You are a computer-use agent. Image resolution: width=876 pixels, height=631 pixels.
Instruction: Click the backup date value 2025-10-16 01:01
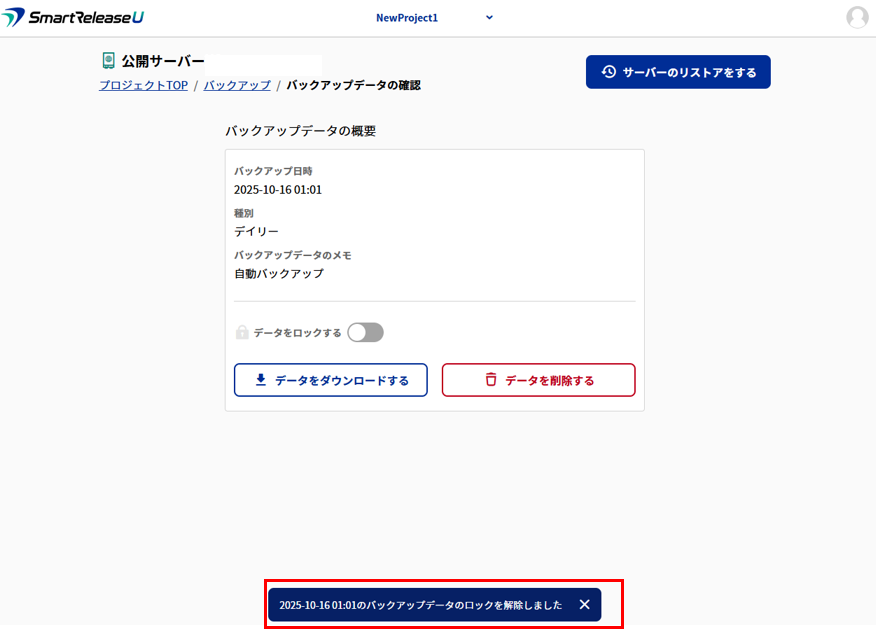coord(278,190)
